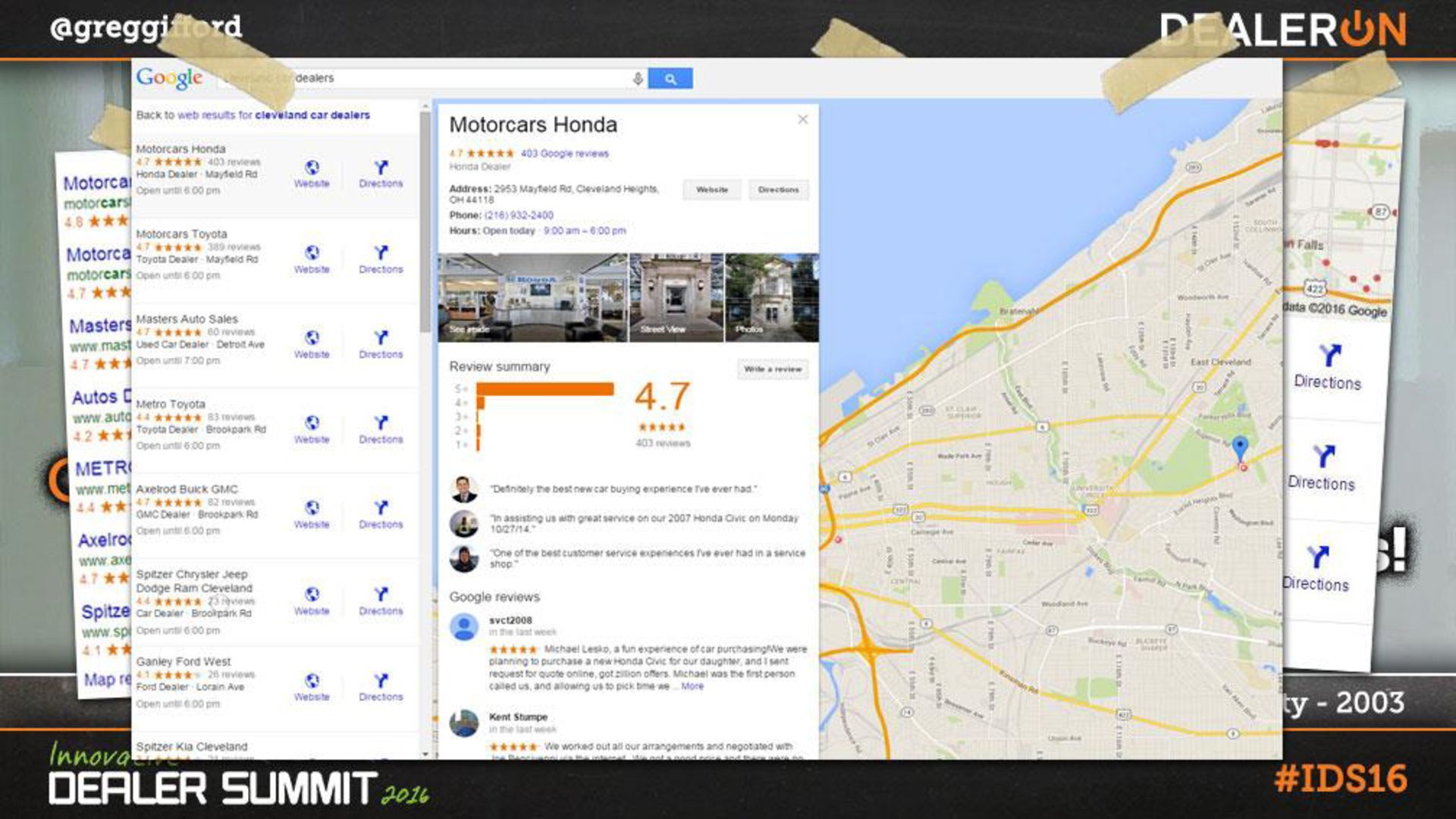Open reviewer svct2008 profile avatar
Viewport: 1456px width, 819px height.
coord(464,627)
